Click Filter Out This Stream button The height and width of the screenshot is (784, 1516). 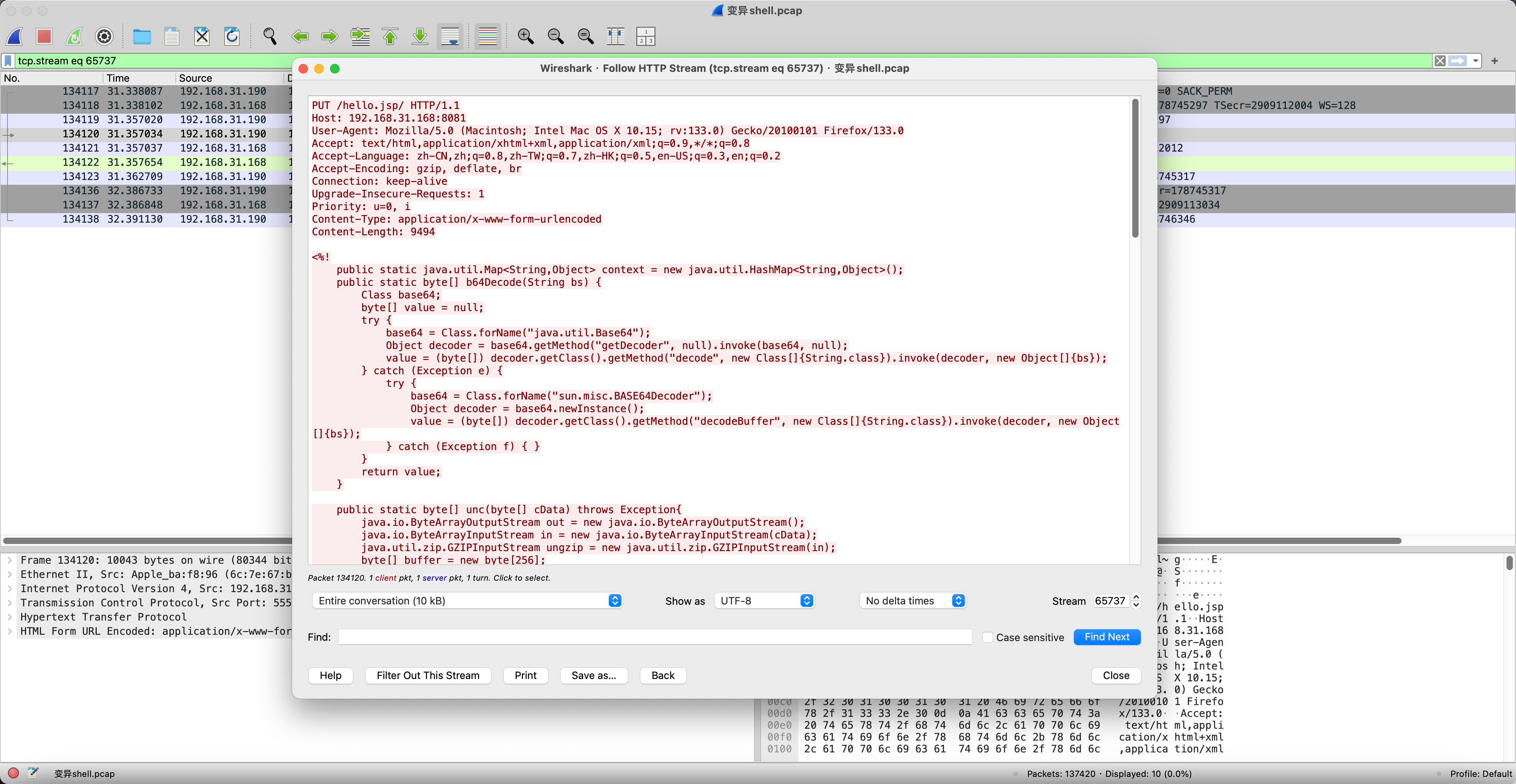[x=428, y=676]
